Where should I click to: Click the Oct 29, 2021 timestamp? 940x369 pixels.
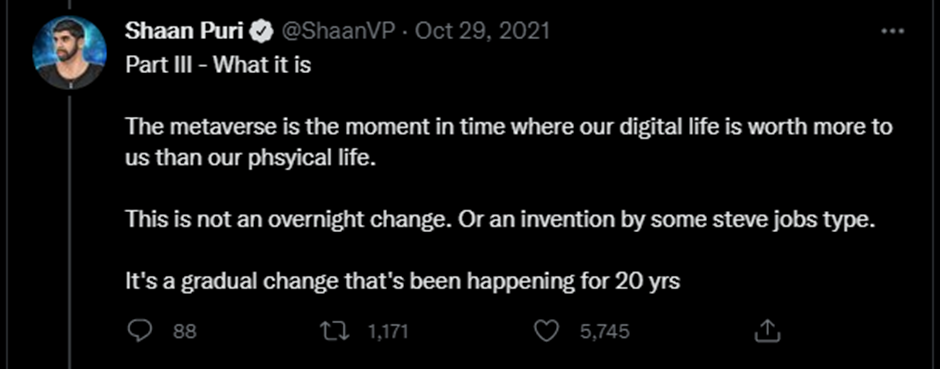click(x=481, y=32)
